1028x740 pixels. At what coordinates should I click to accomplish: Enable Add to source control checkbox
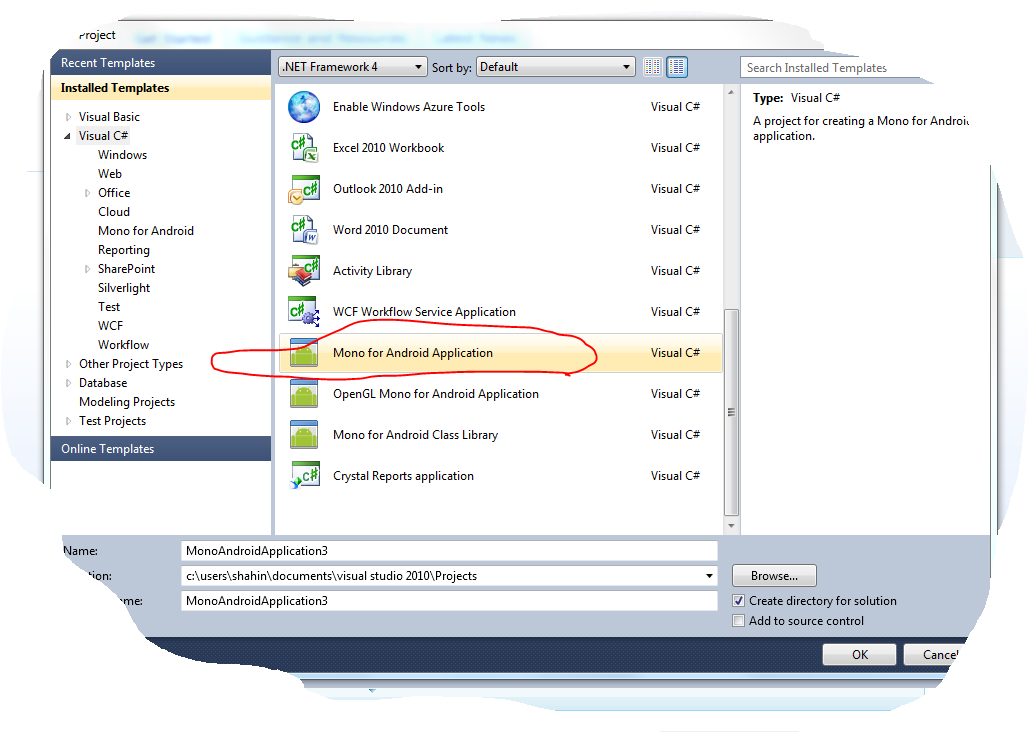(739, 621)
